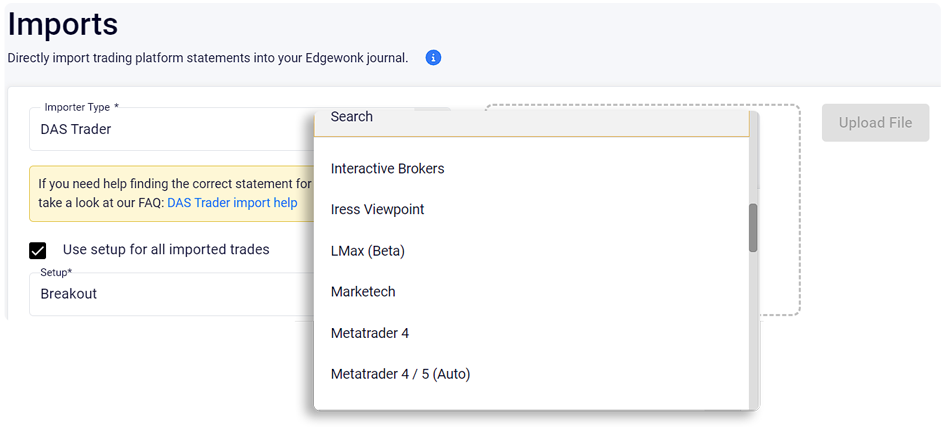946x429 pixels.
Task: Click the importer list scrollbar thumb
Action: [753, 228]
